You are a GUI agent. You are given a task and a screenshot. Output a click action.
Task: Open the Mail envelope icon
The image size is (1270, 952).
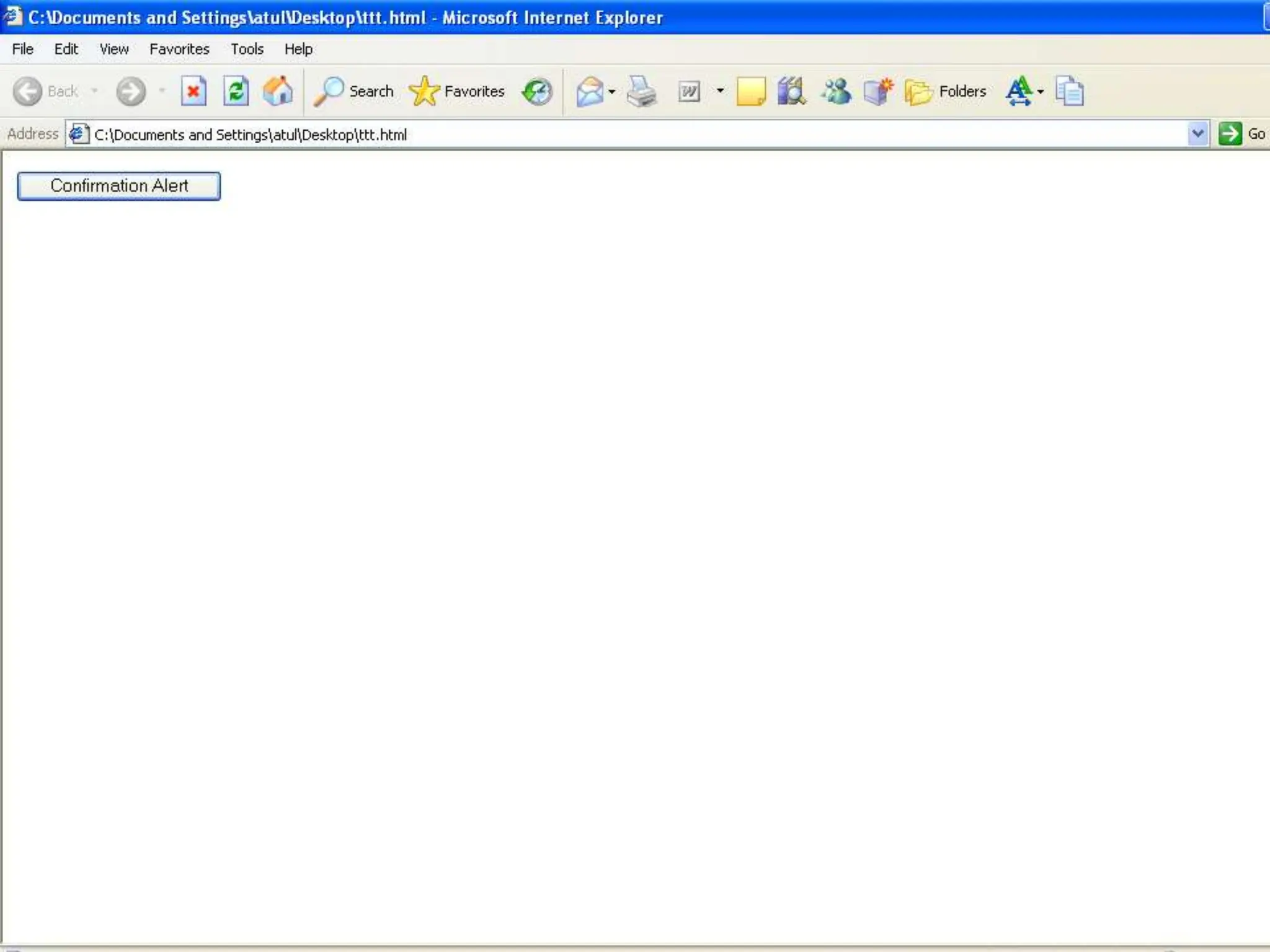coord(590,92)
